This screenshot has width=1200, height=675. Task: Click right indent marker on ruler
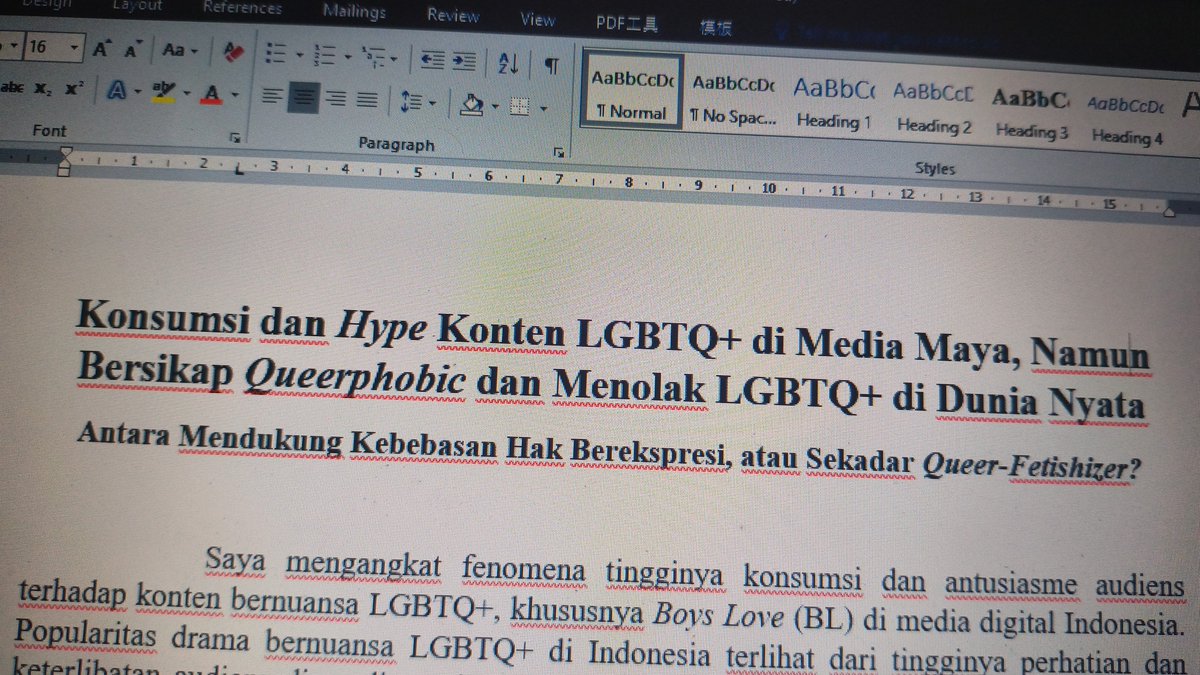(x=1168, y=211)
